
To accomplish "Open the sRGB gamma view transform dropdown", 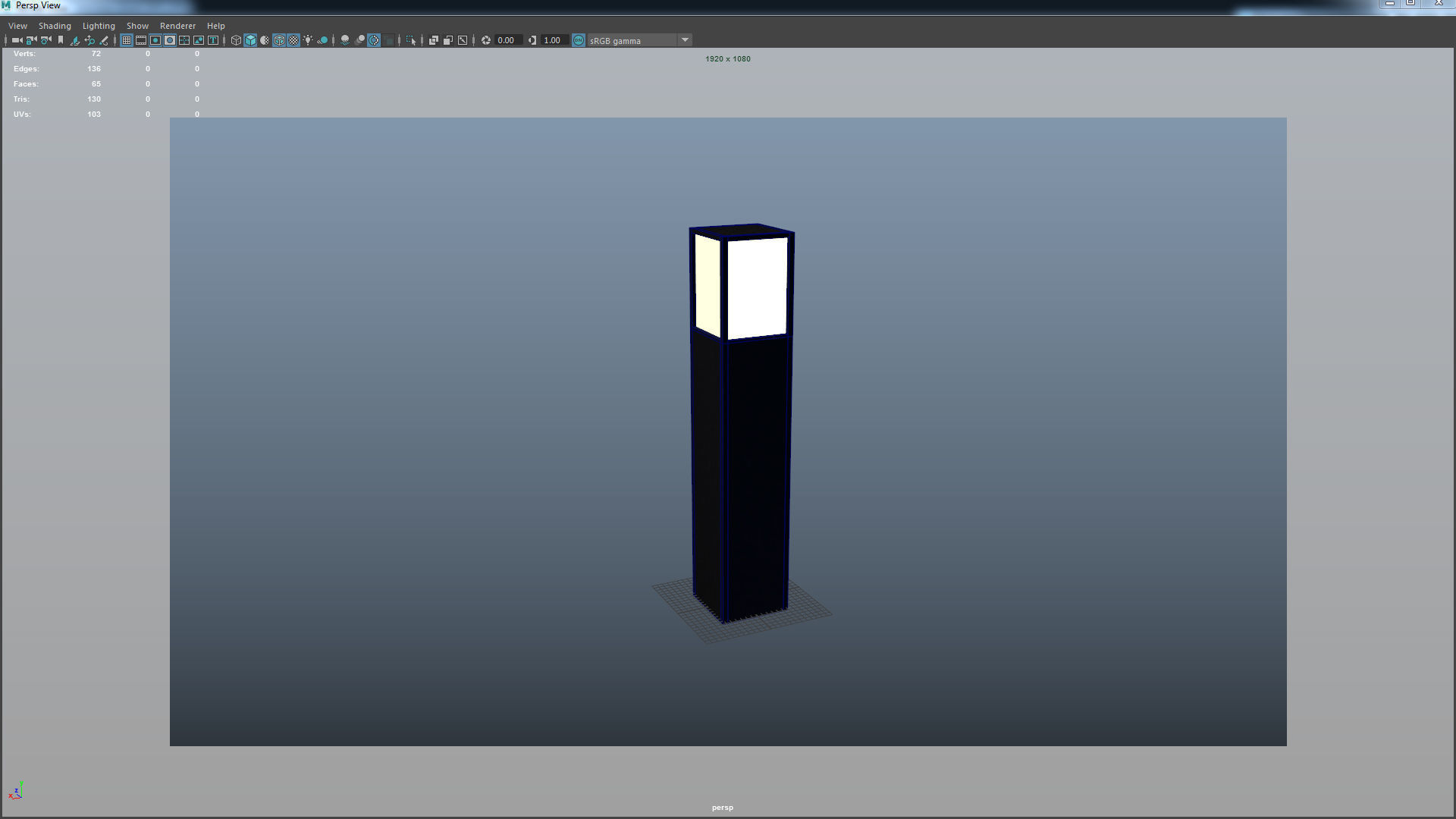I will click(x=685, y=40).
